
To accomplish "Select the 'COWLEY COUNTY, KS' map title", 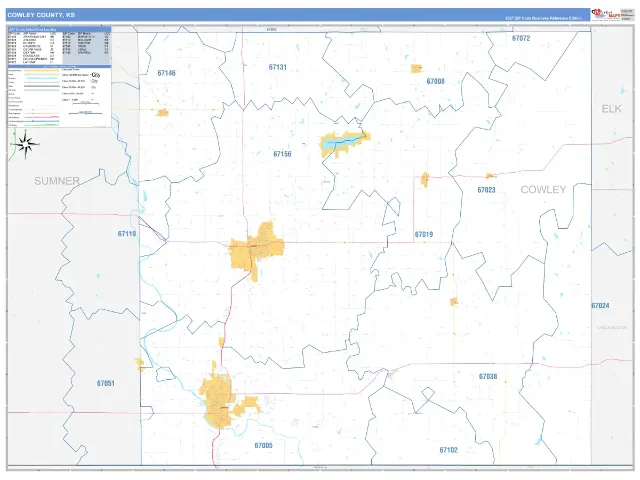I will coord(41,15).
